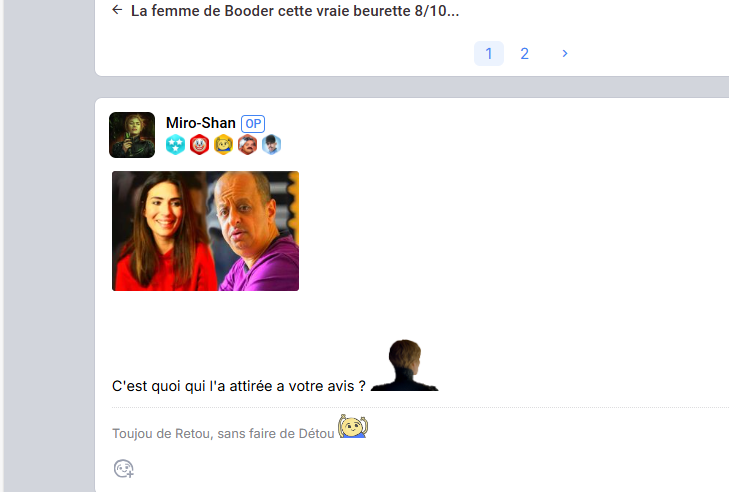
Task: Go to page 2 of the thread
Action: tap(524, 53)
